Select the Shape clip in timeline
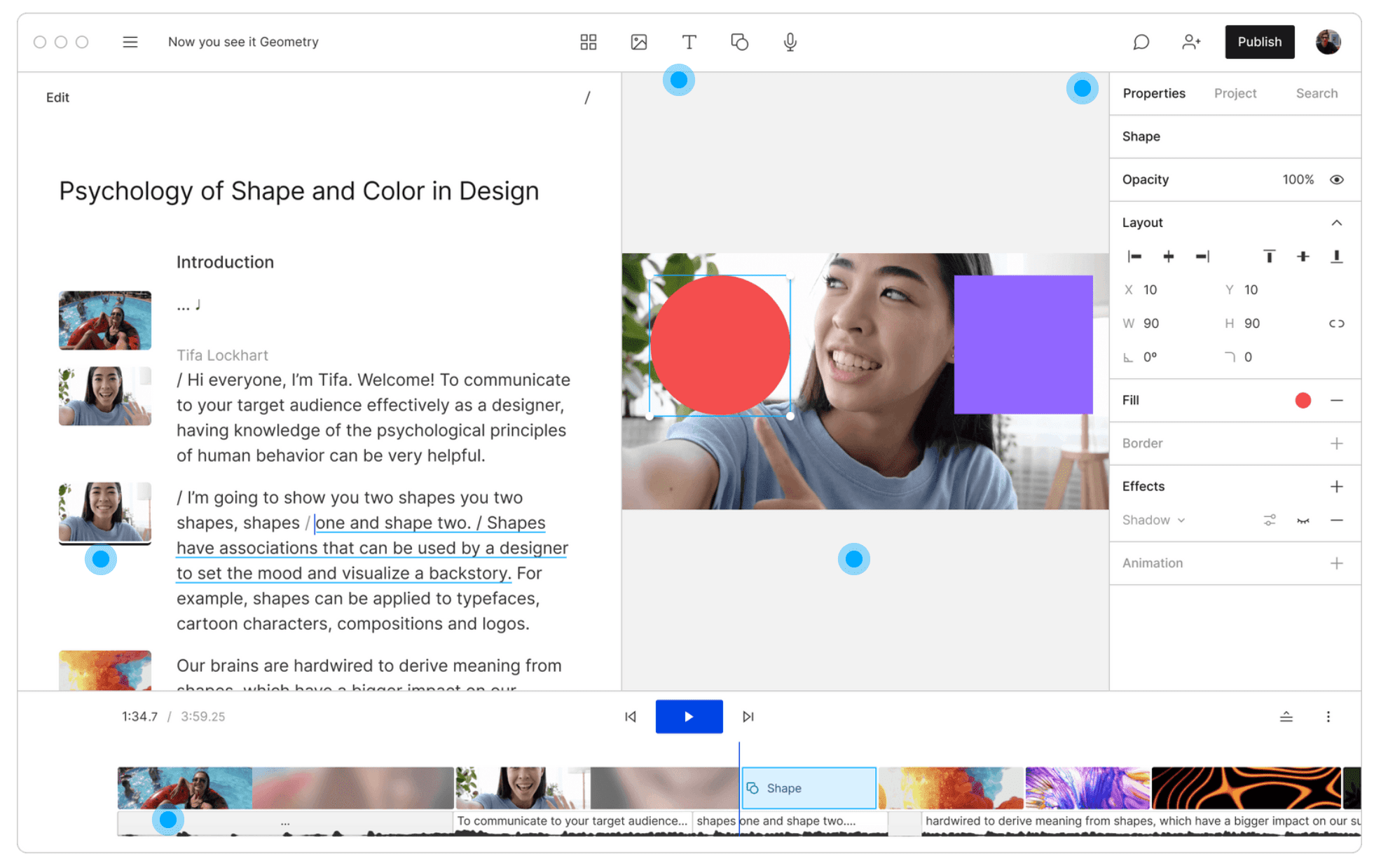The width and height of the screenshot is (1374, 868). pos(809,788)
